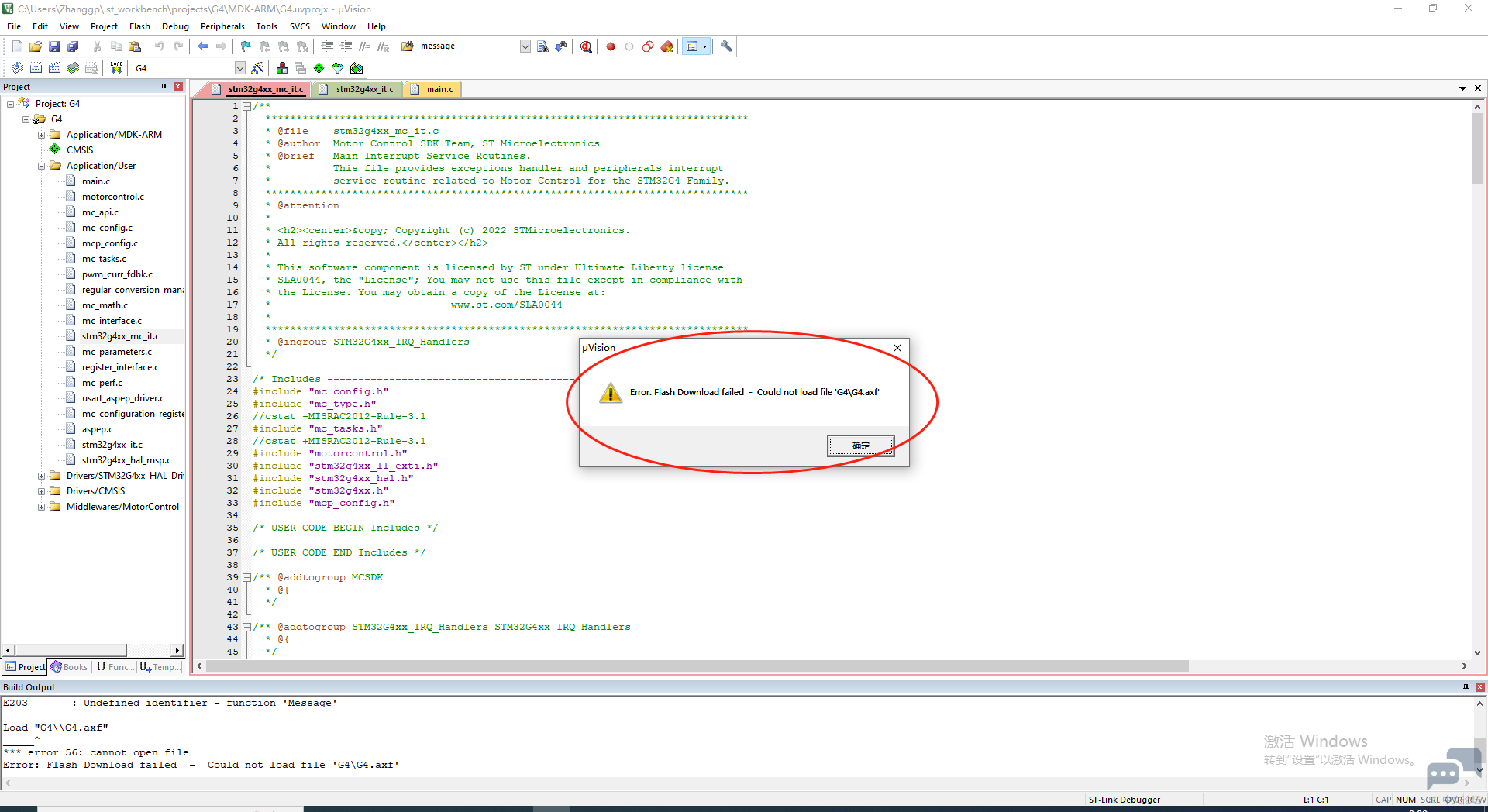Insert a bookmark with the flag icon
1488x812 pixels.
pos(246,46)
